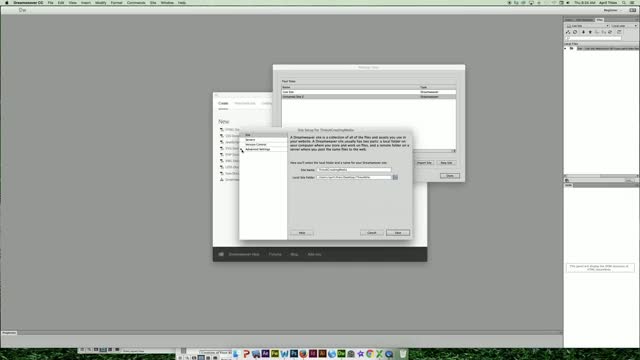Open the Commands menu
Screen dimensions: 640x360
[x=136, y=2]
